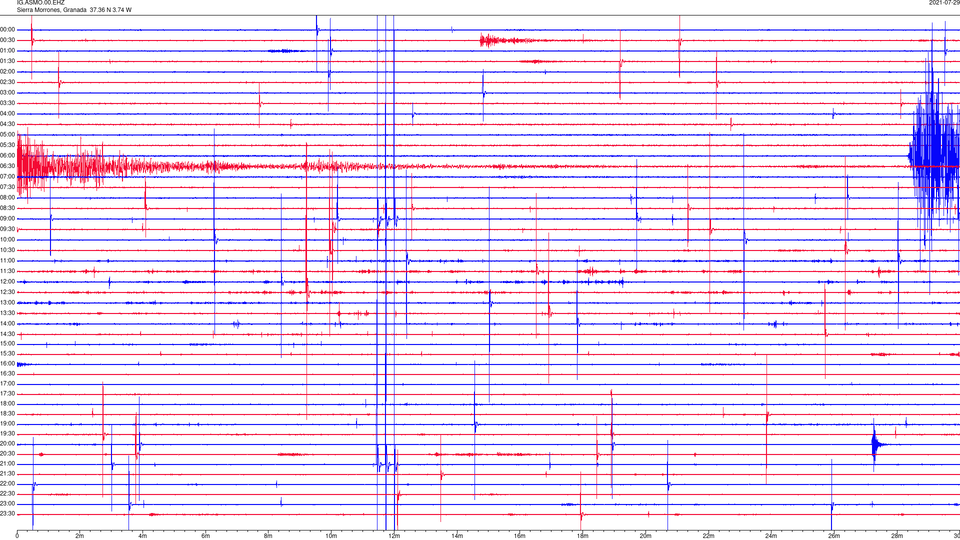This screenshot has height=540, width=960.
Task: Select the 05:00 time row label
Action: [7, 134]
